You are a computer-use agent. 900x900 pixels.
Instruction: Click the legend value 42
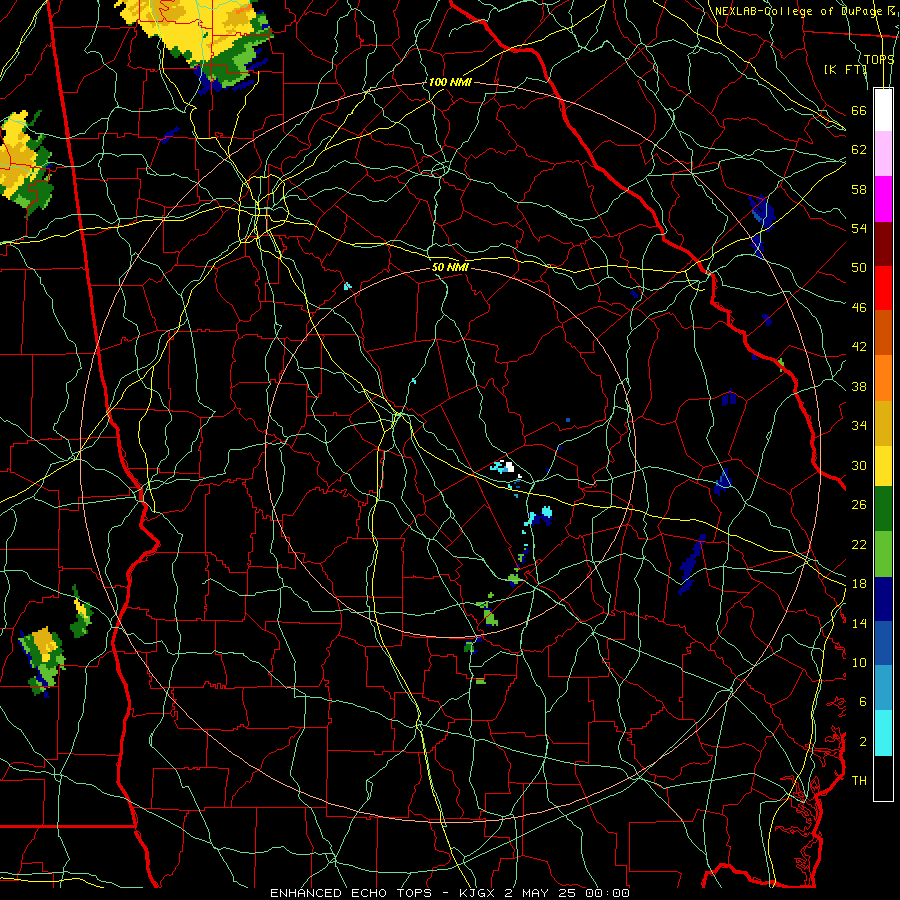[x=859, y=347]
